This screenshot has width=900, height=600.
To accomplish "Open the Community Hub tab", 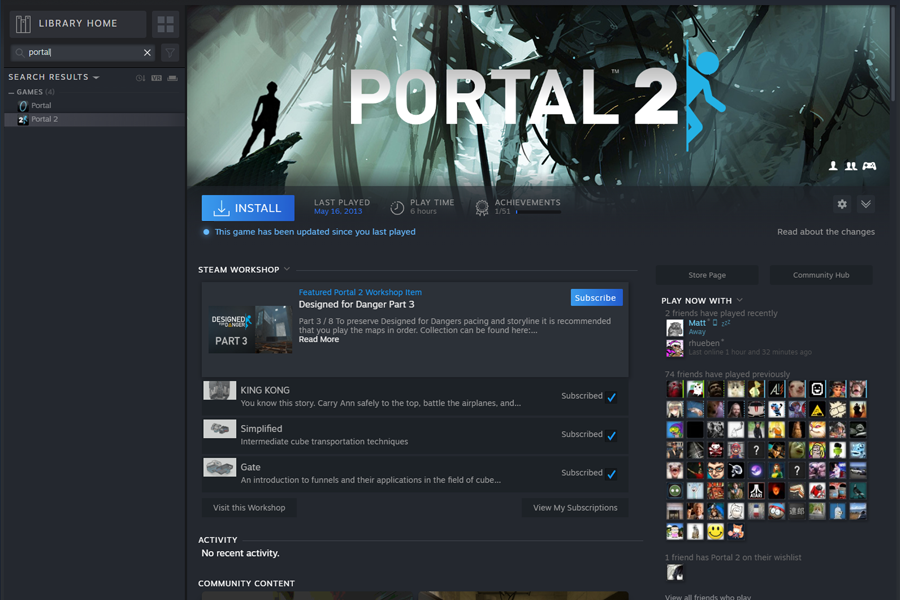I will (x=821, y=275).
